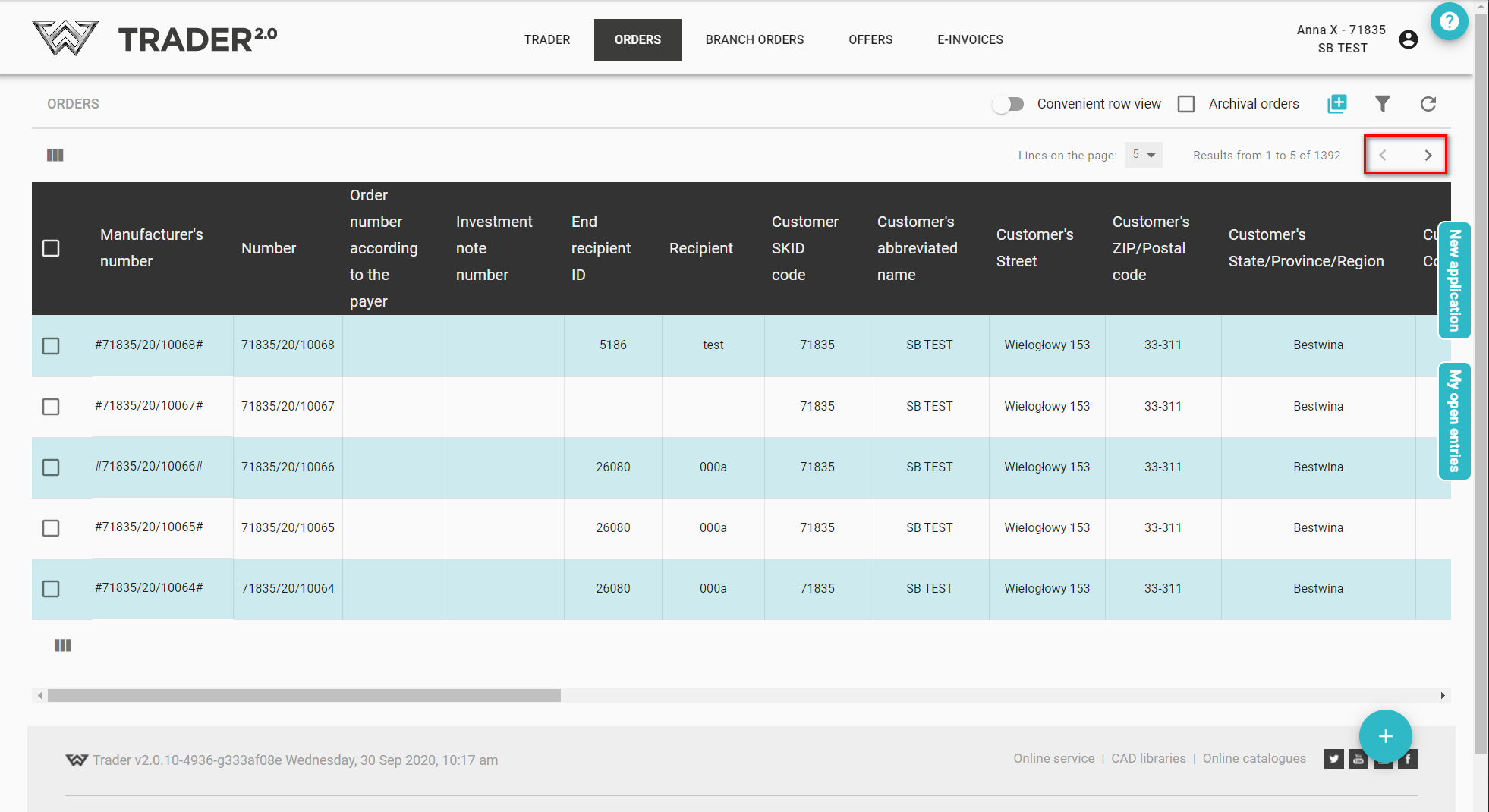Image resolution: width=1489 pixels, height=812 pixels.
Task: Open column settings icon above table
Action: 55,155
